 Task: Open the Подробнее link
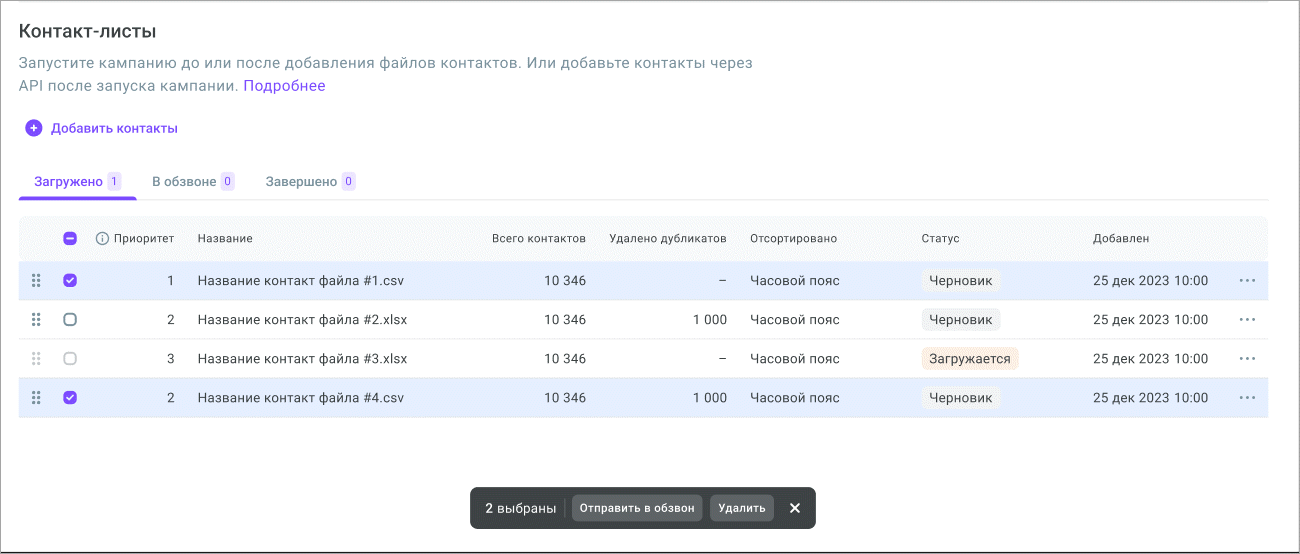pos(284,86)
